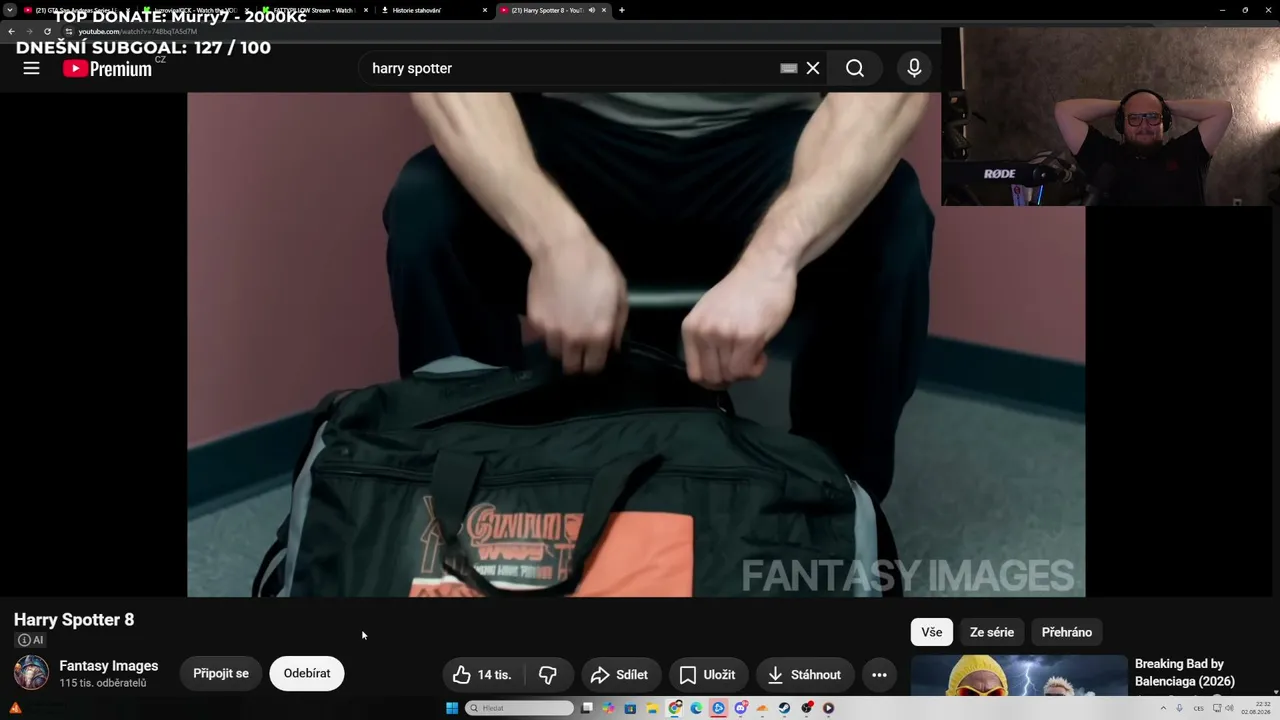Share the video via Sdílet
1280x720 pixels.
click(x=619, y=675)
